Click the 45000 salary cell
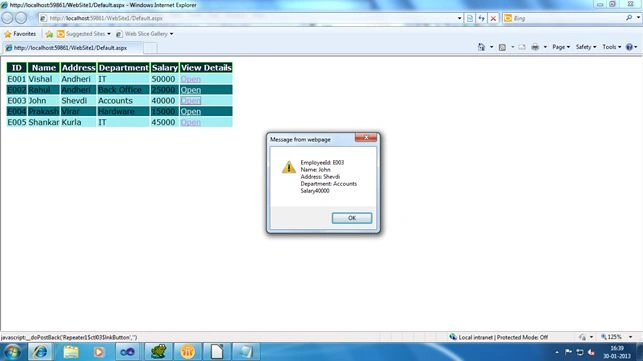 (164, 122)
